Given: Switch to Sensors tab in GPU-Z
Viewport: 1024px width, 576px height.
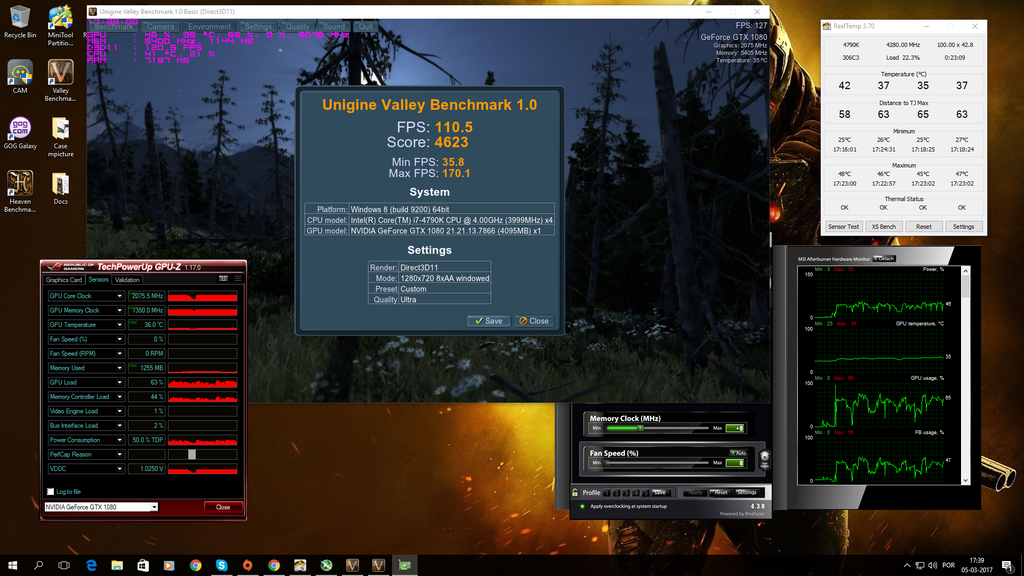Looking at the screenshot, I should click(98, 280).
